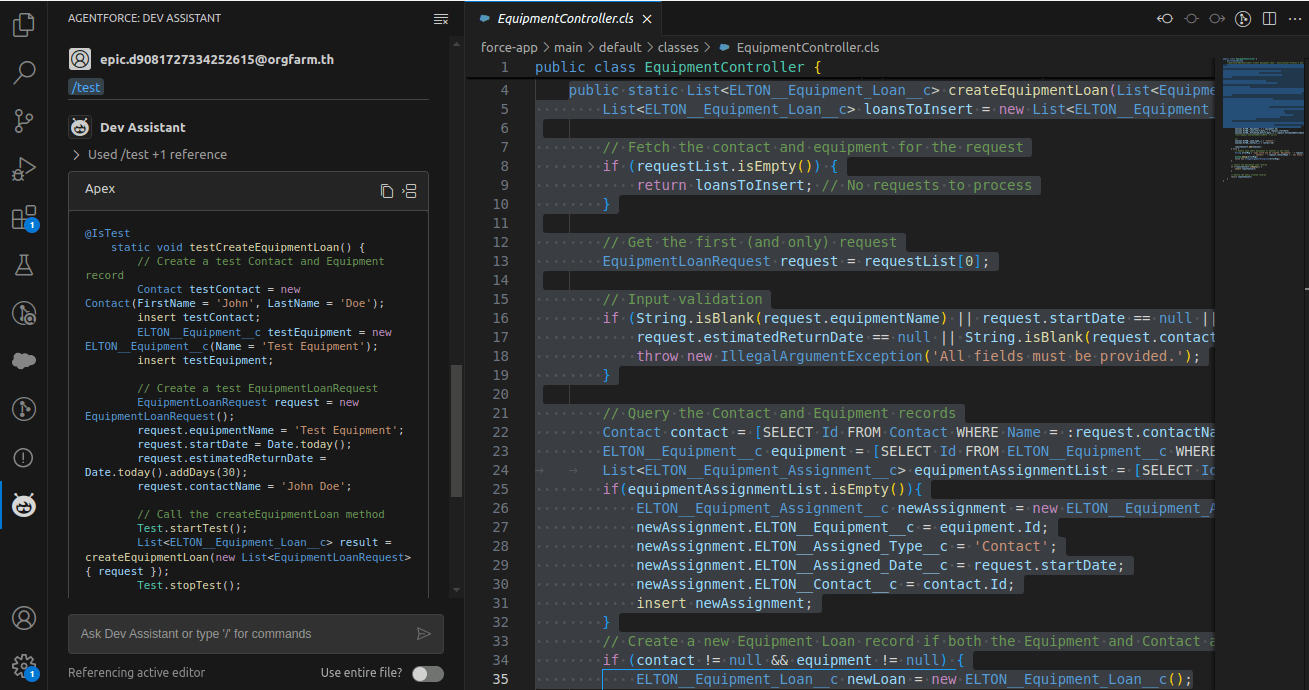The image size is (1309, 690).
Task: Toggle the Use entire file switch
Action: click(x=428, y=673)
